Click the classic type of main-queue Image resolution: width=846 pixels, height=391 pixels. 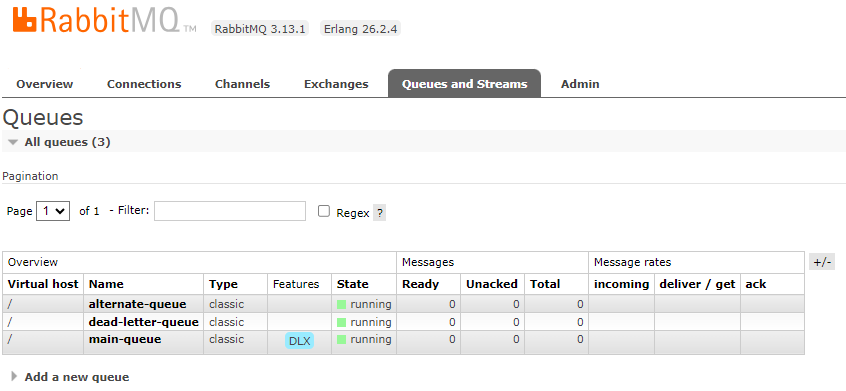click(x=227, y=339)
